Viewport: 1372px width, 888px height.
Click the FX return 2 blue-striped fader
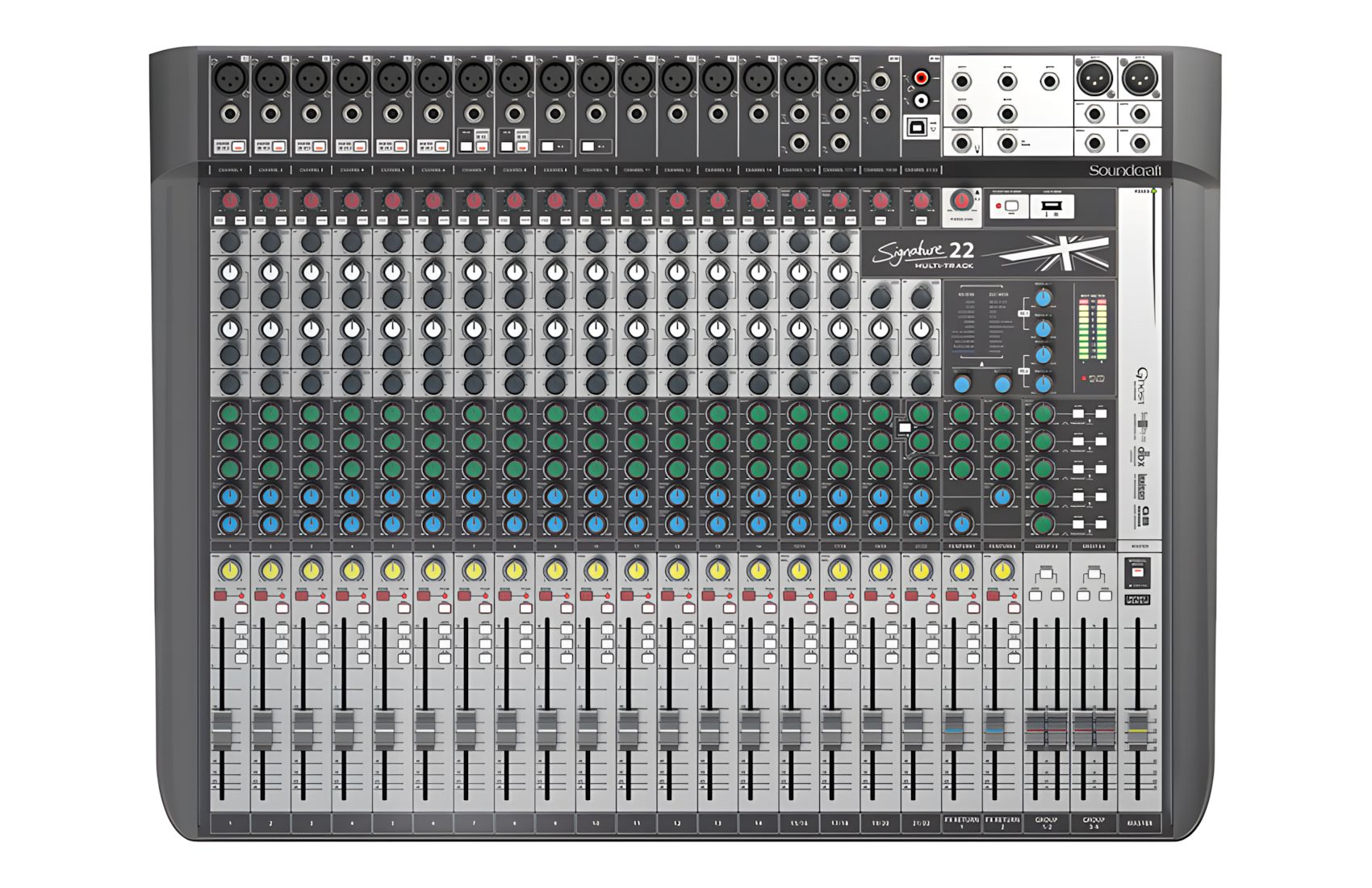994,730
